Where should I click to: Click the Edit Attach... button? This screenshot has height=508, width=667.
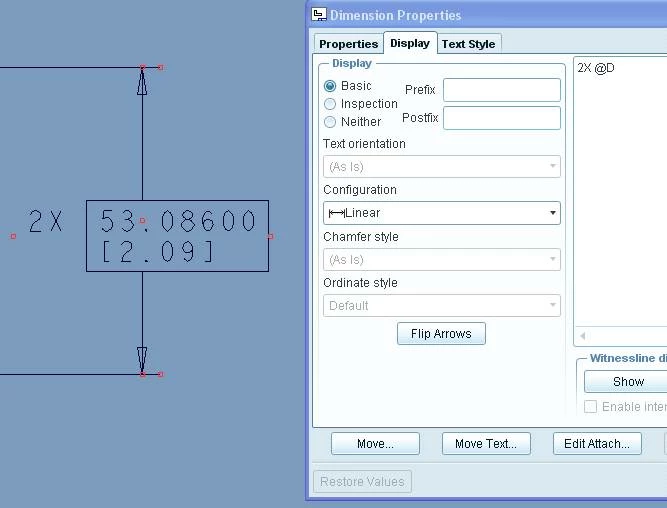597,444
